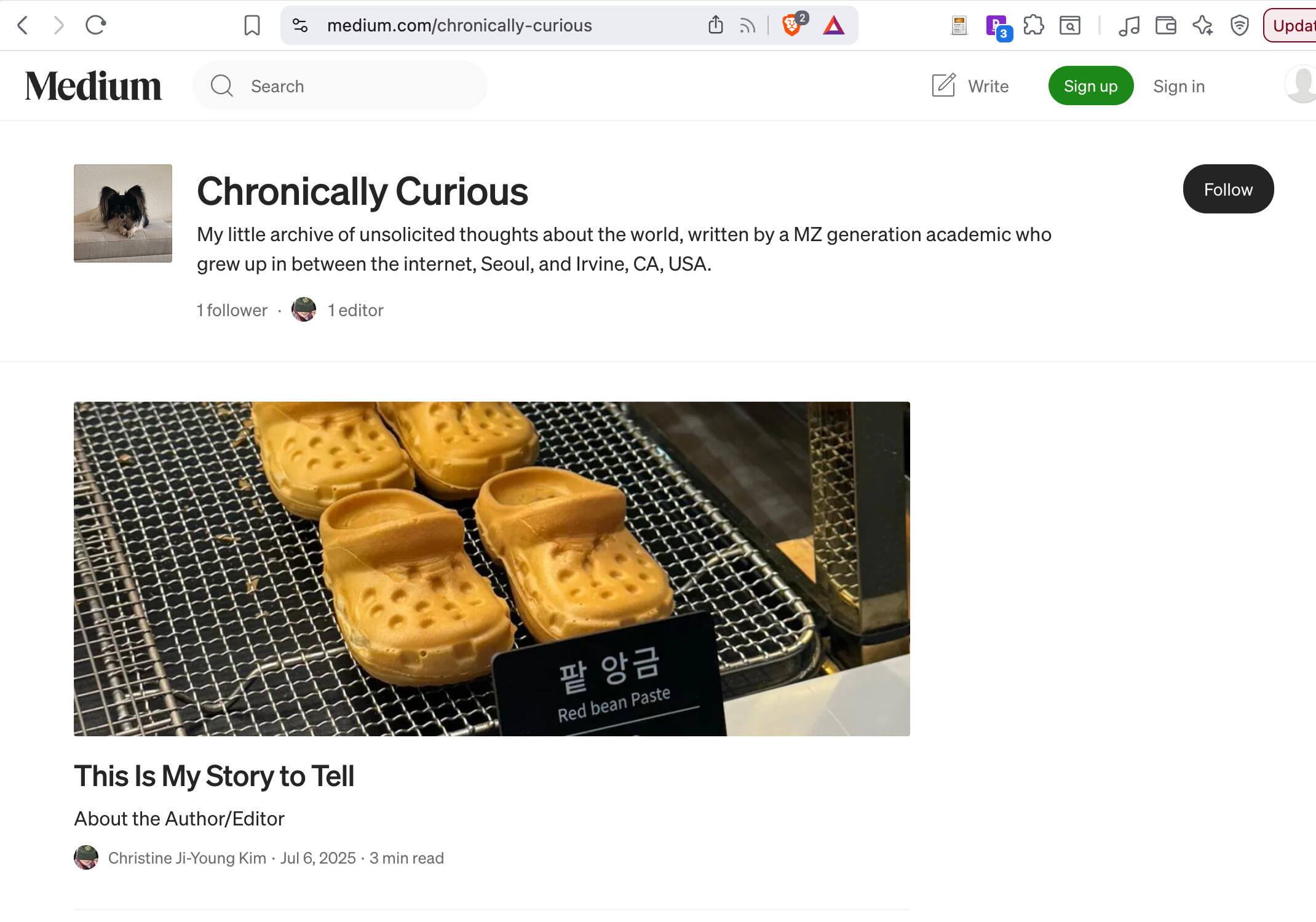Open the 1 editor link
The image size is (1316, 922).
(x=355, y=310)
